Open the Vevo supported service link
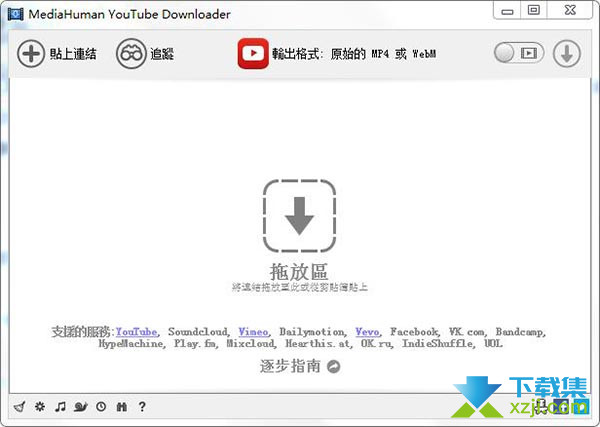The height and width of the screenshot is (427, 600). click(367, 332)
